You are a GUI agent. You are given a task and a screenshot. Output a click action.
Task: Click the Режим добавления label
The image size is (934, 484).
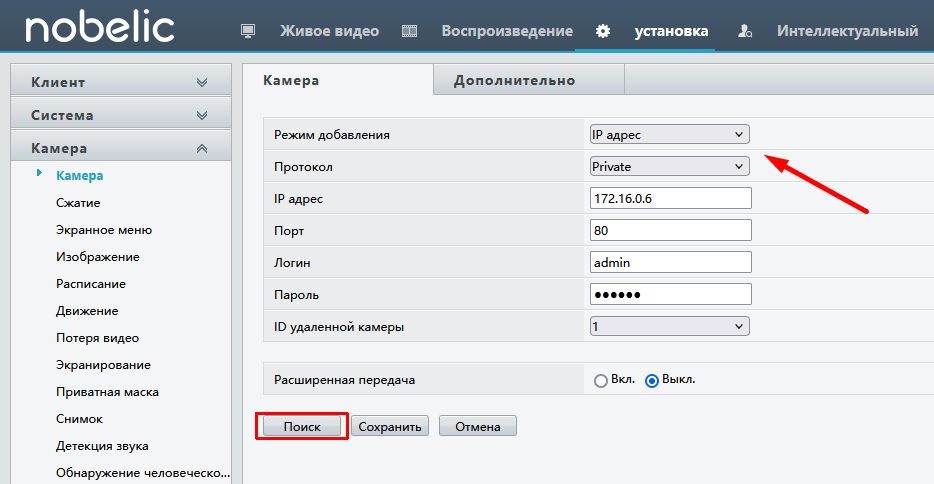pos(332,135)
